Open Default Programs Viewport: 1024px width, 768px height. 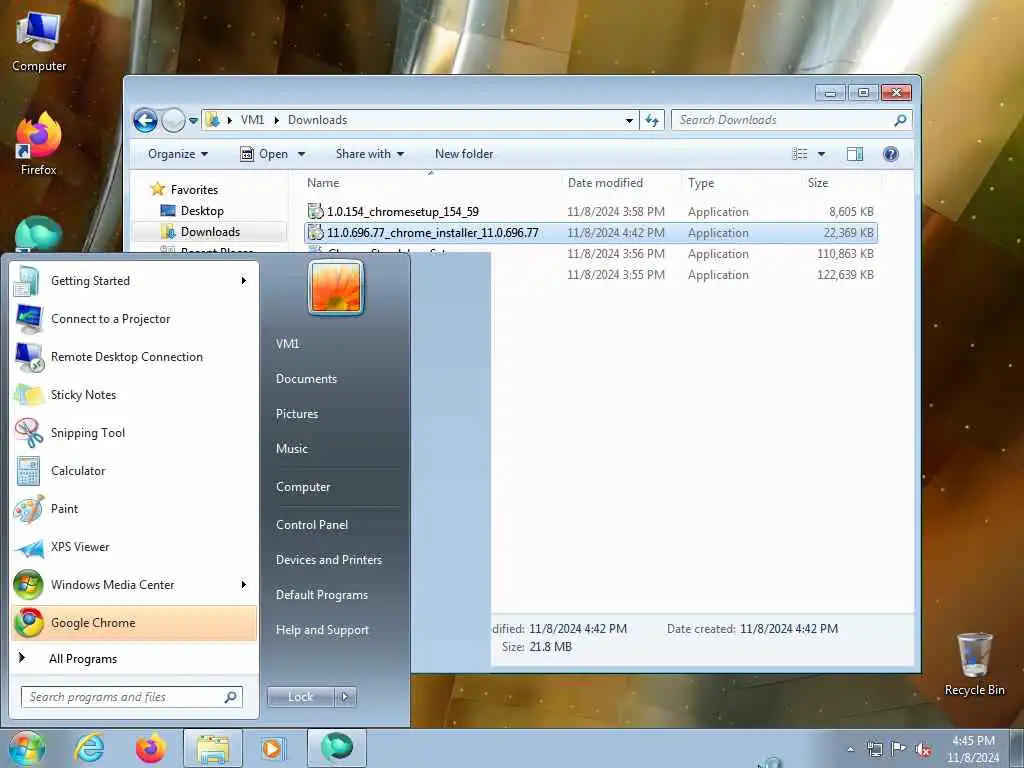tap(322, 595)
